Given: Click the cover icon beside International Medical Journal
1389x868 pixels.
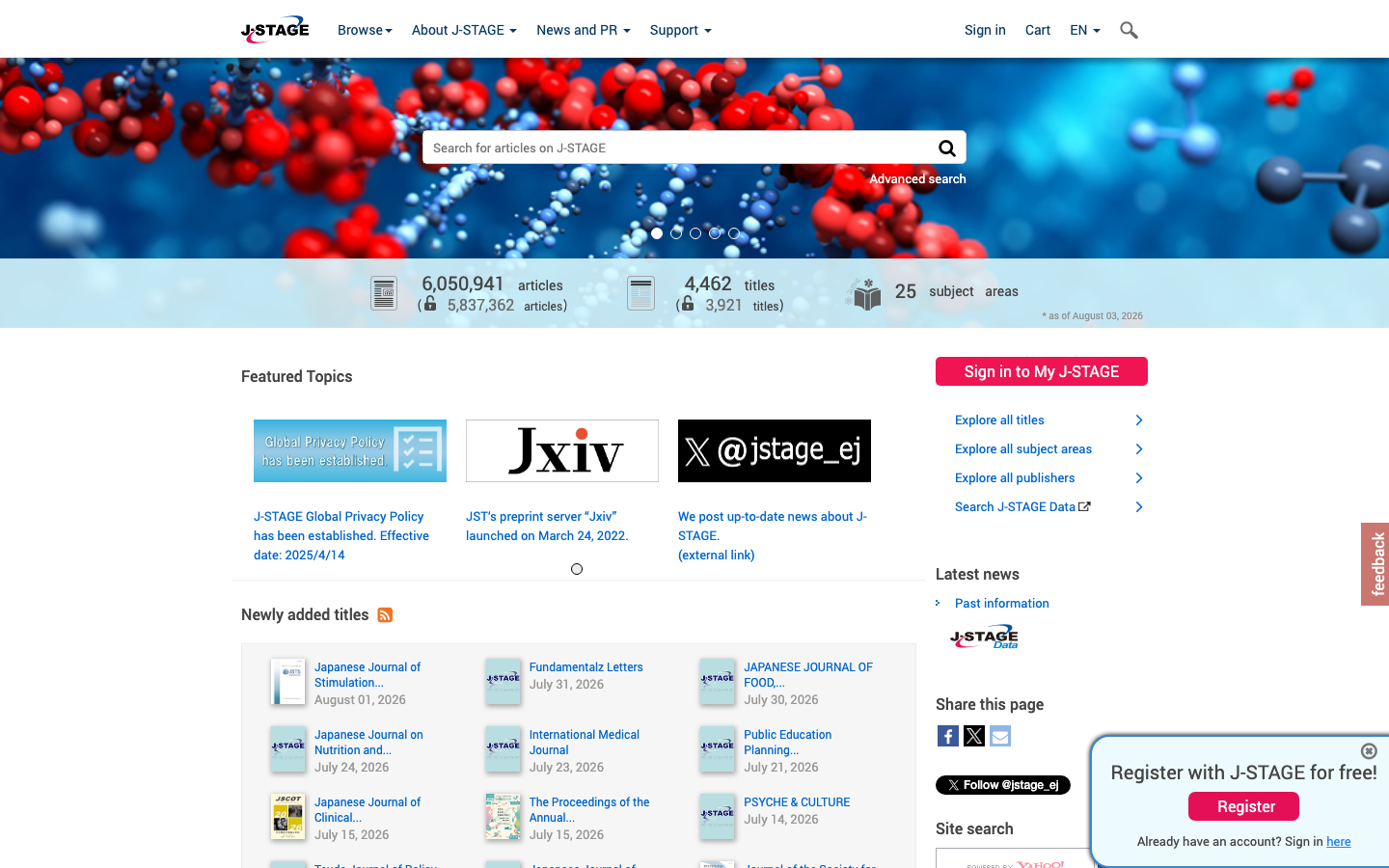Looking at the screenshot, I should [504, 749].
